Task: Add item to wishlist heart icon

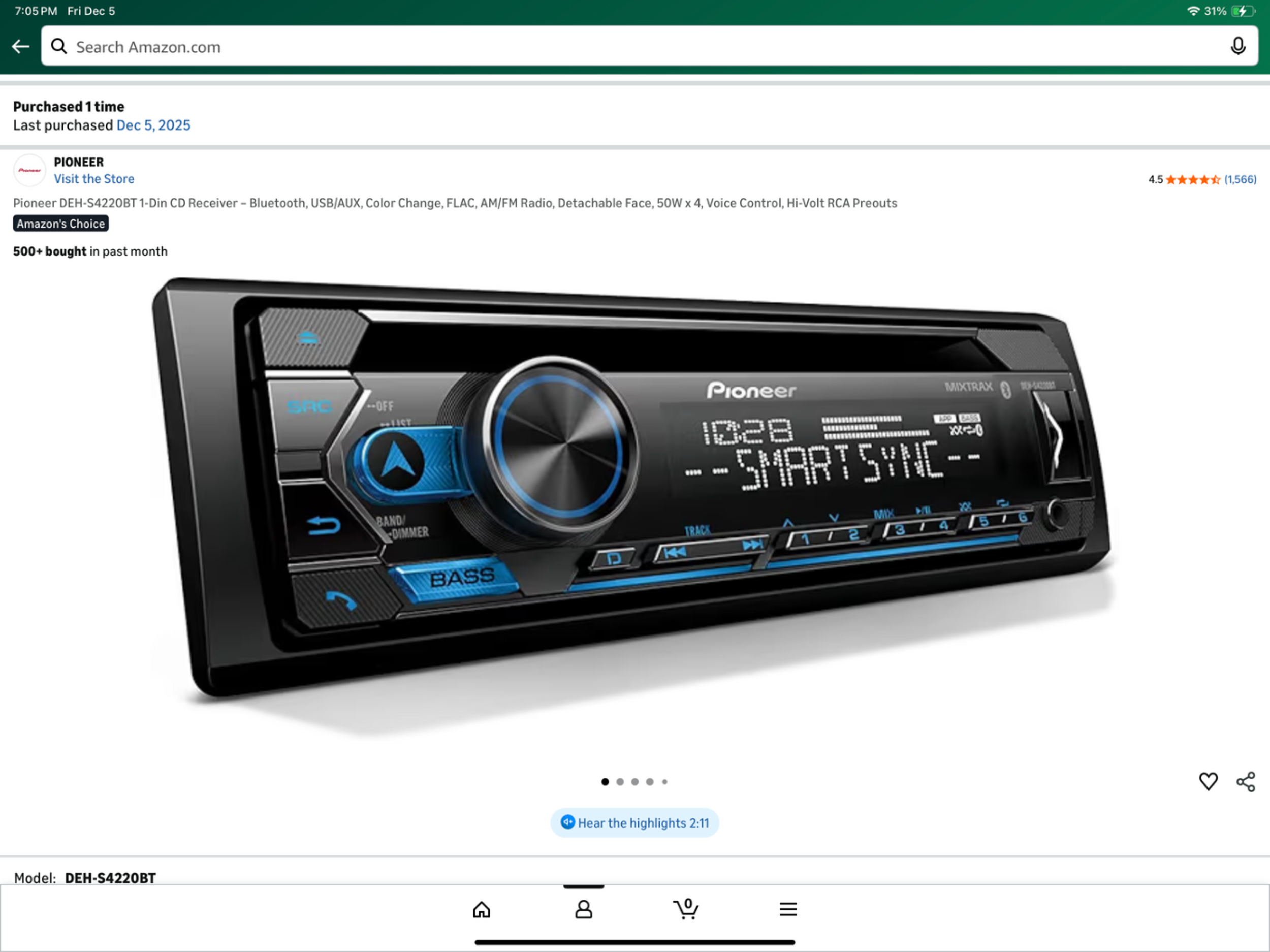Action: 1208,781
